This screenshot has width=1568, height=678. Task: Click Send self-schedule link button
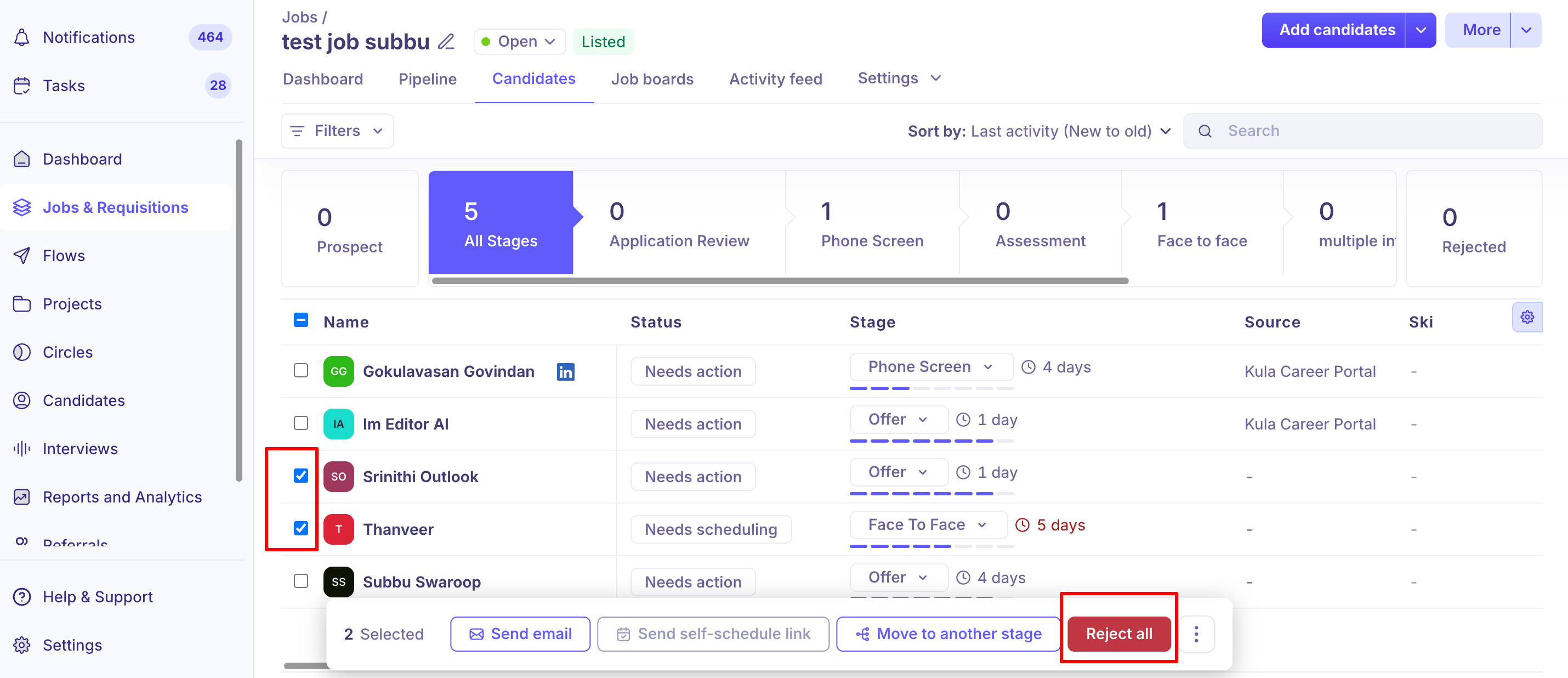(713, 634)
